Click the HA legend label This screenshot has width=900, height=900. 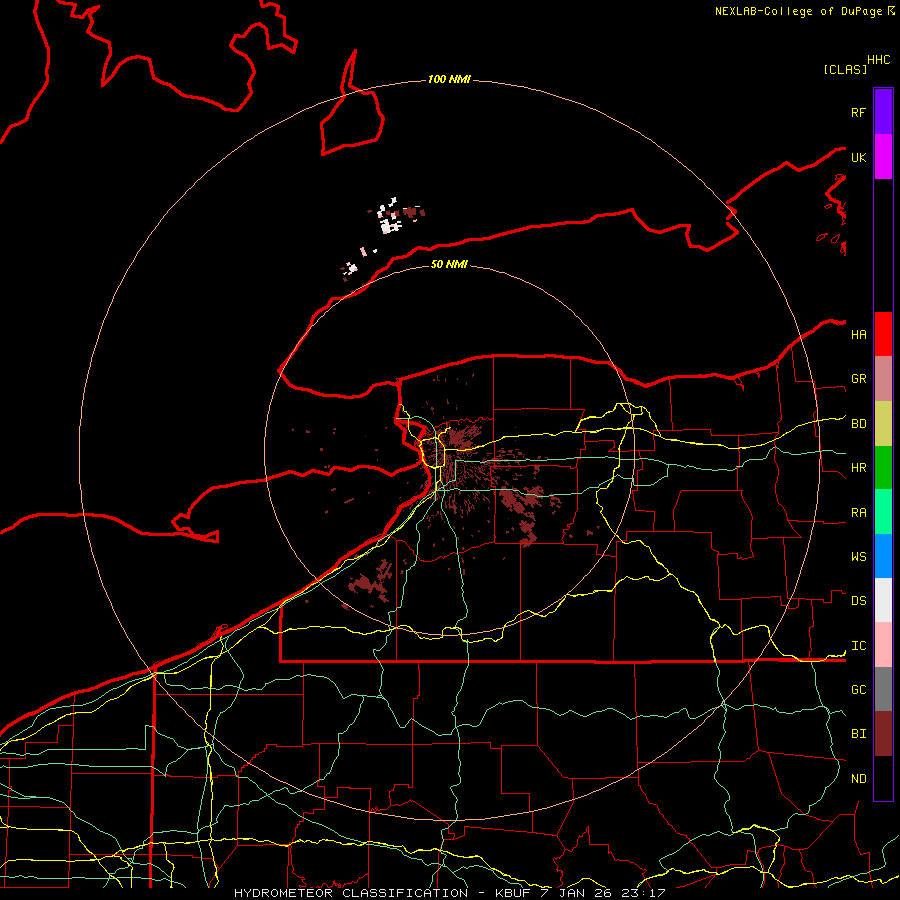click(x=858, y=335)
